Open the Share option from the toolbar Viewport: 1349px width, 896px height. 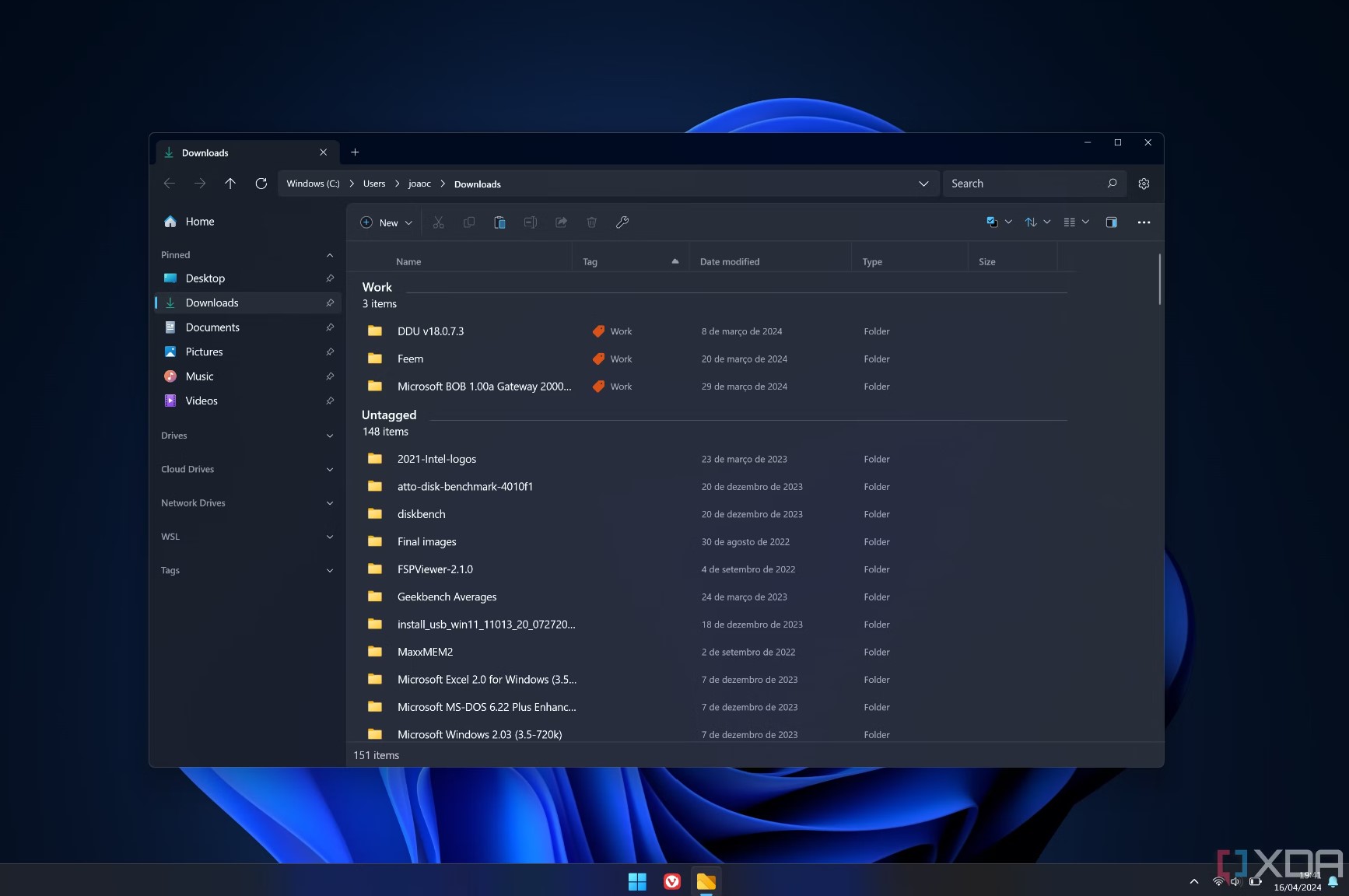[x=561, y=222]
